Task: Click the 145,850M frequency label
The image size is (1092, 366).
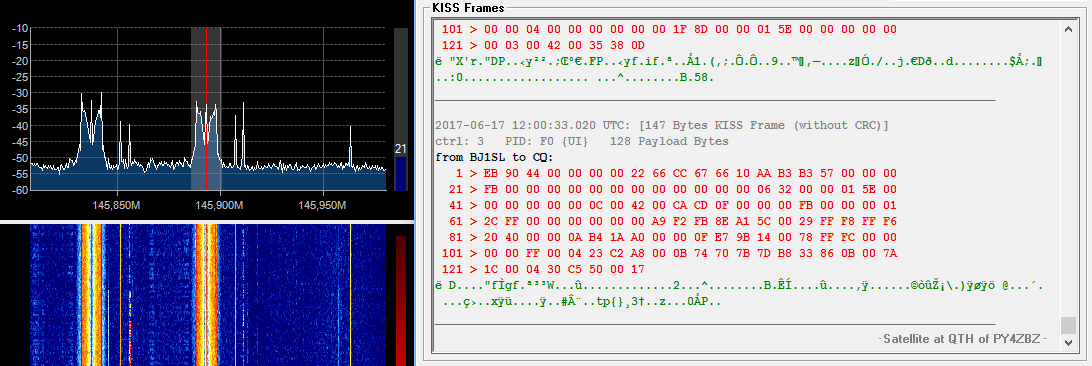Action: click(116, 206)
